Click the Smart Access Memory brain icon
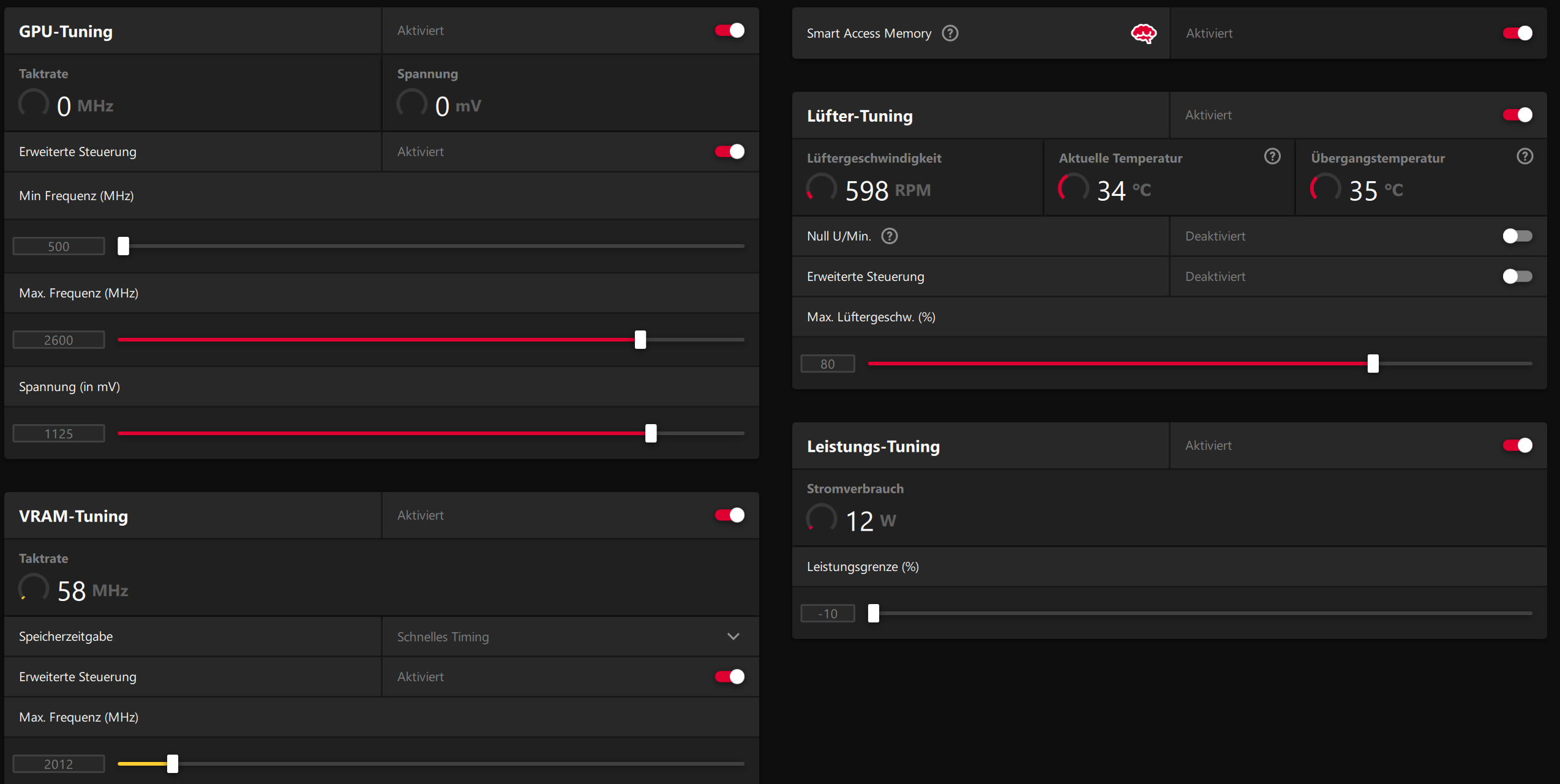 (1143, 33)
